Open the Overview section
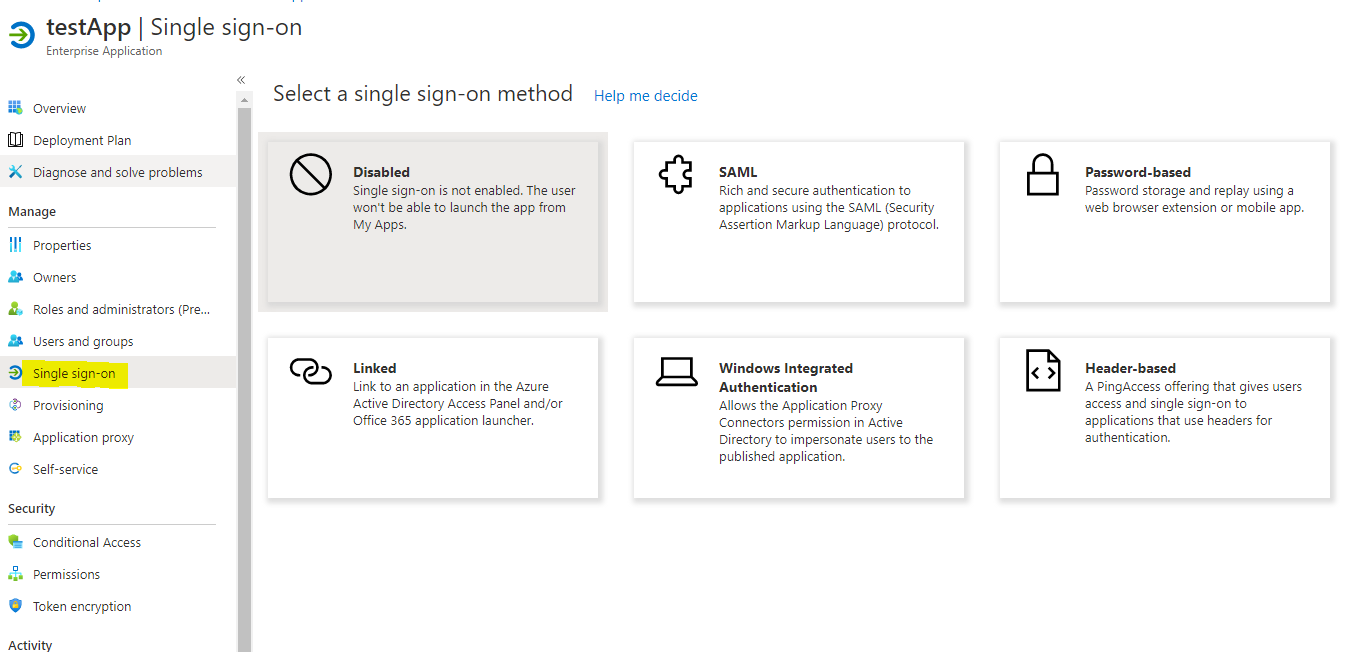The image size is (1345, 652). click(59, 107)
